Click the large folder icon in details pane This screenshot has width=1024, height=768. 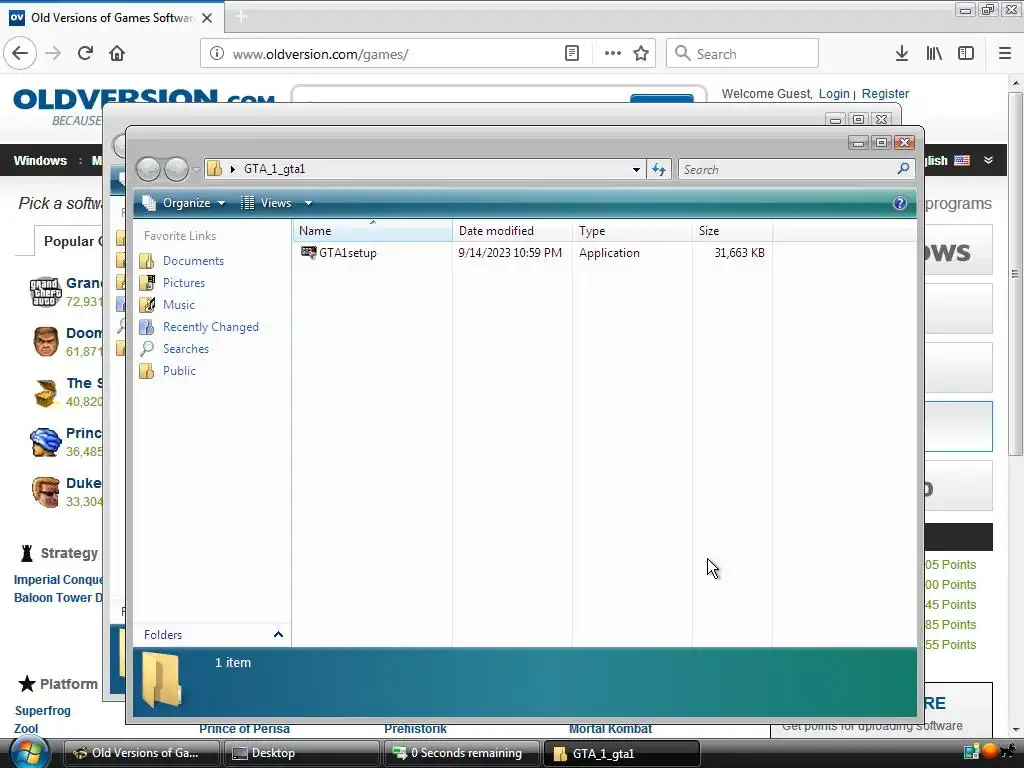pos(161,680)
